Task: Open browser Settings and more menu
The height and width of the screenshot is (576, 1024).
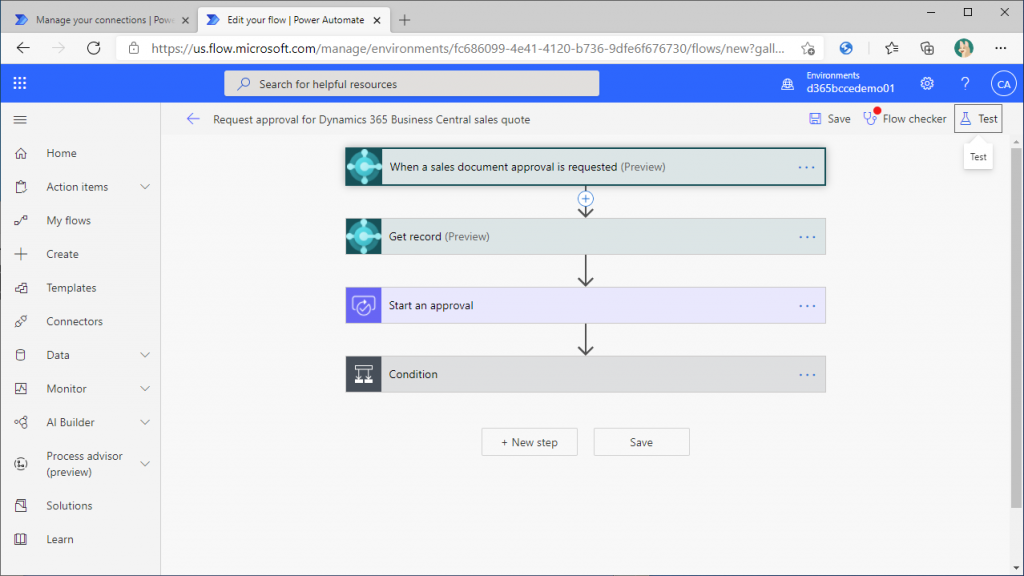Action: 1000,48
